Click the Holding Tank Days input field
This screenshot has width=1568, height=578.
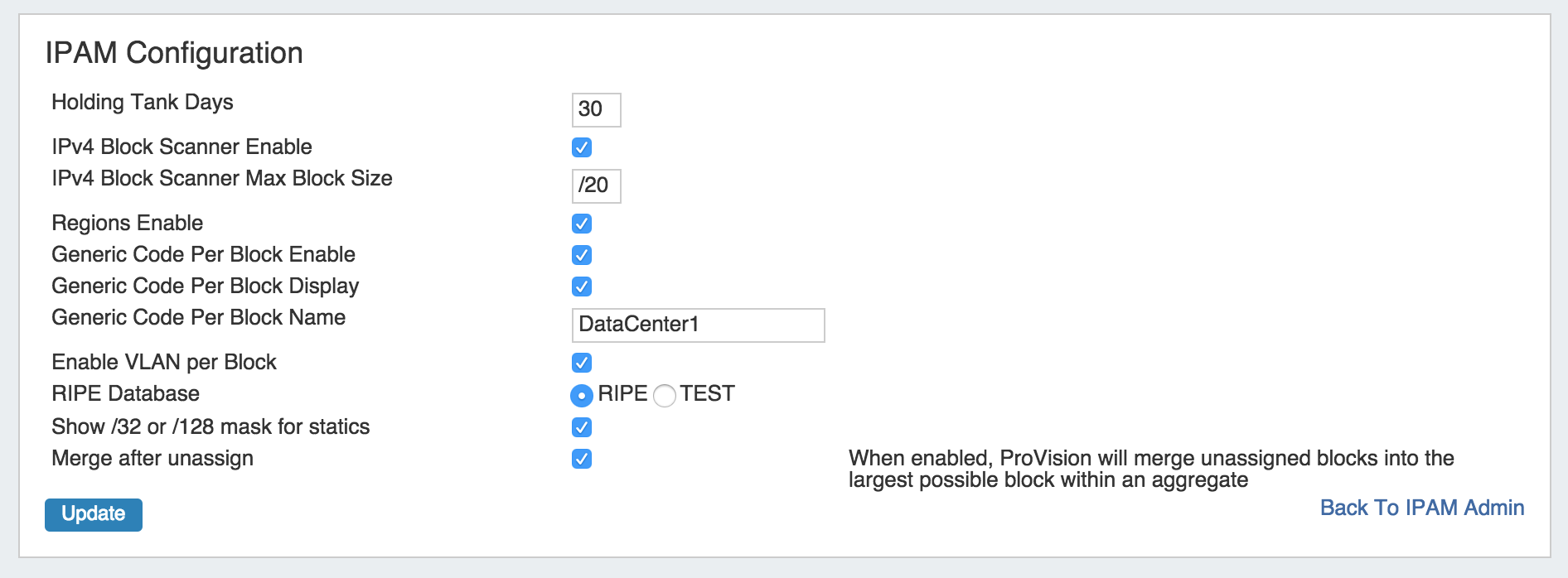tap(596, 109)
